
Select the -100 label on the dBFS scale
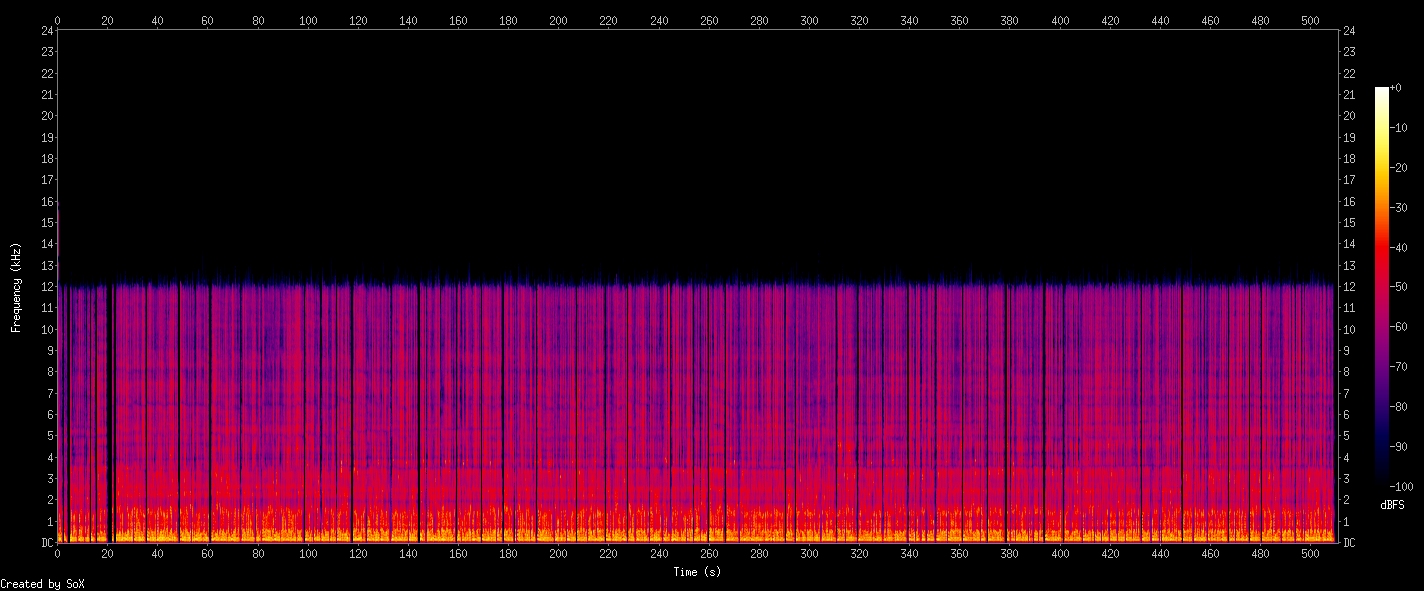1402,487
